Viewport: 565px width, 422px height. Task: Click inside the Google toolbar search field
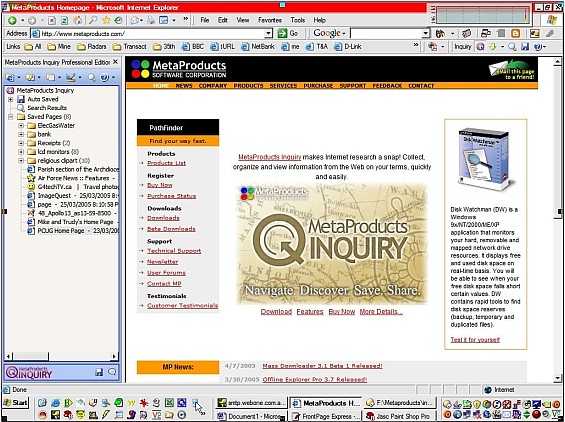point(386,34)
